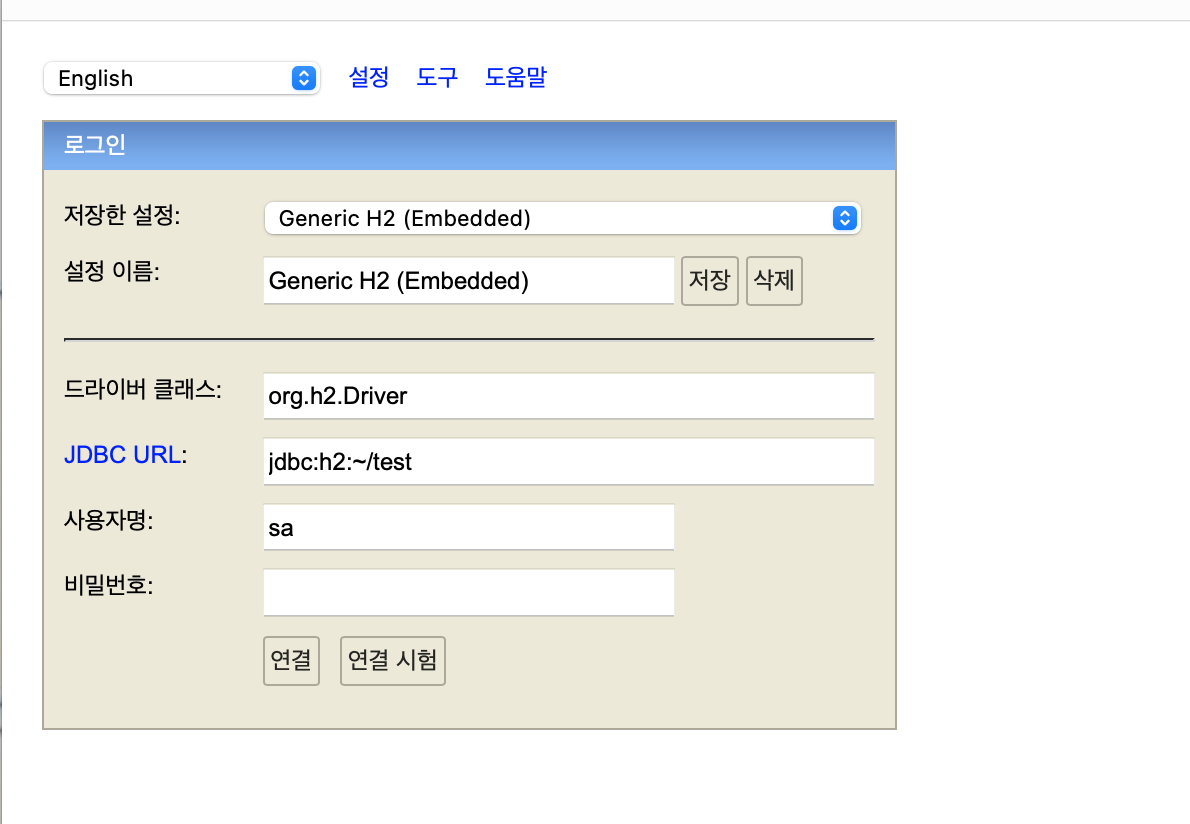The height and width of the screenshot is (824, 1190).
Task: Click the 연결 button
Action: (291, 661)
